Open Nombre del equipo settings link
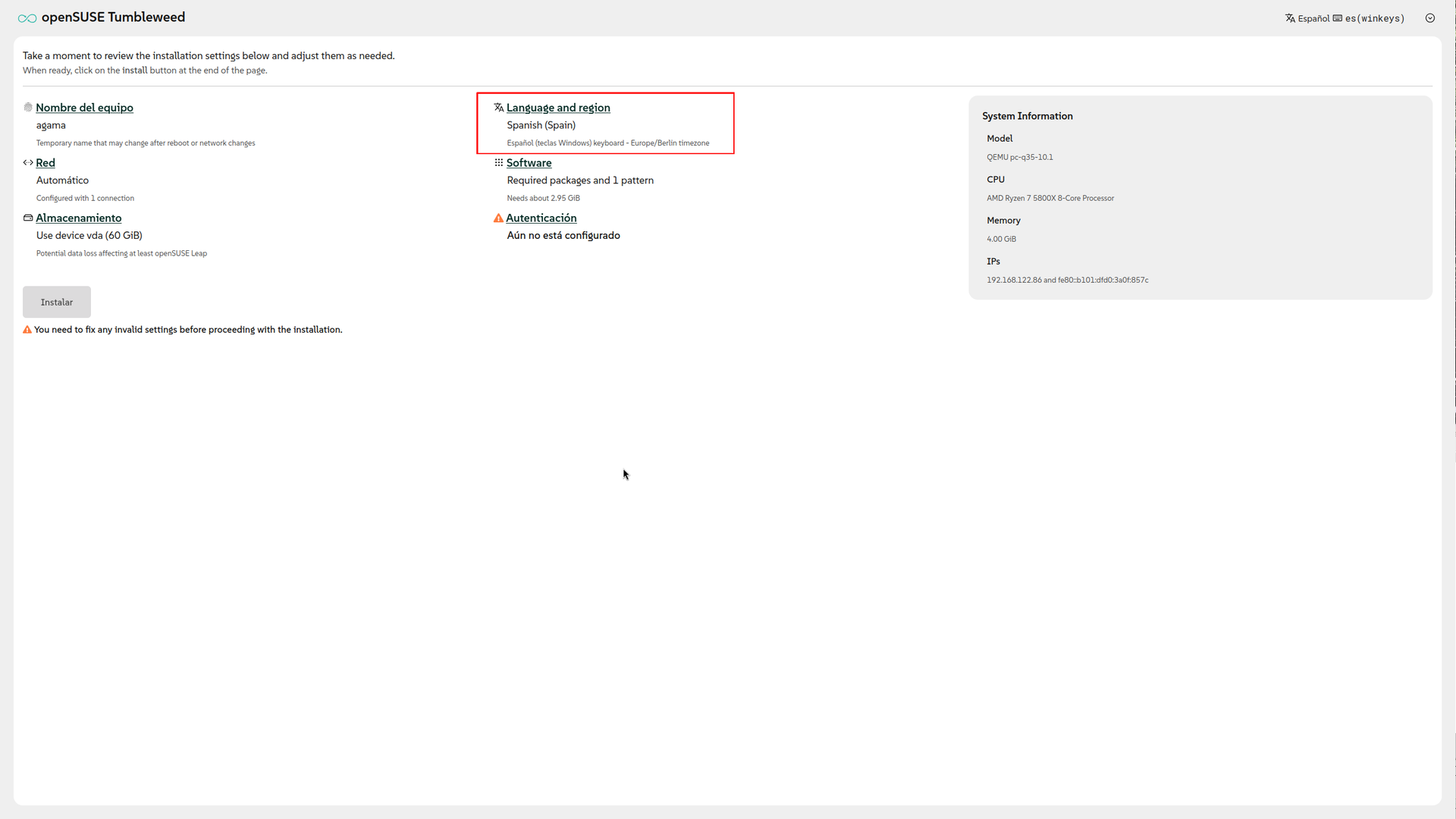The width and height of the screenshot is (1456, 819). tap(84, 108)
